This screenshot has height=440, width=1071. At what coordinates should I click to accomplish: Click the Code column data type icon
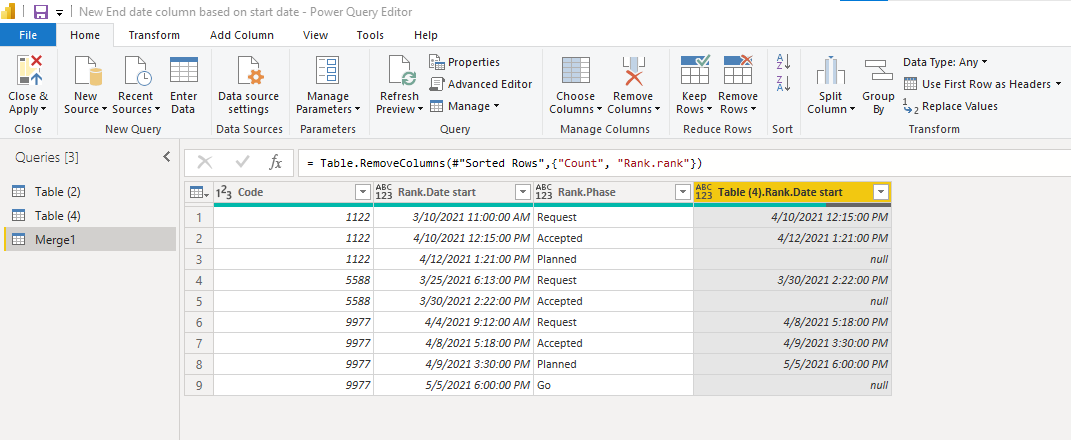click(x=224, y=193)
